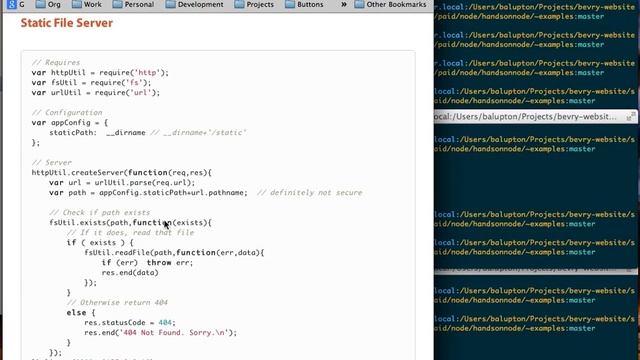Click the 'if ( exists ) {' line
Viewport: 640px width, 360px height.
(x=100, y=242)
